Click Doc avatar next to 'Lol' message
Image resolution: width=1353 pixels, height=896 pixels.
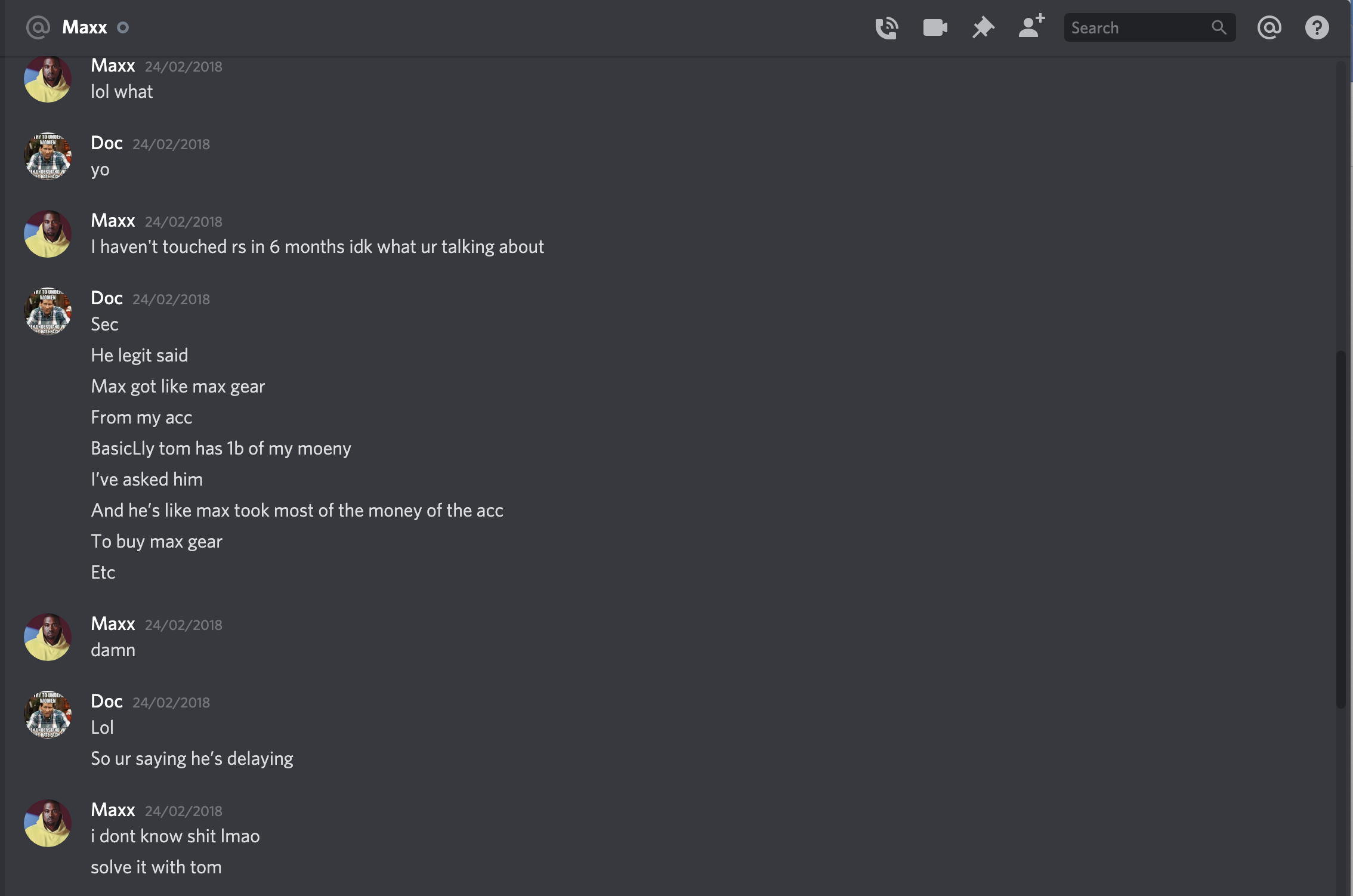tap(48, 715)
